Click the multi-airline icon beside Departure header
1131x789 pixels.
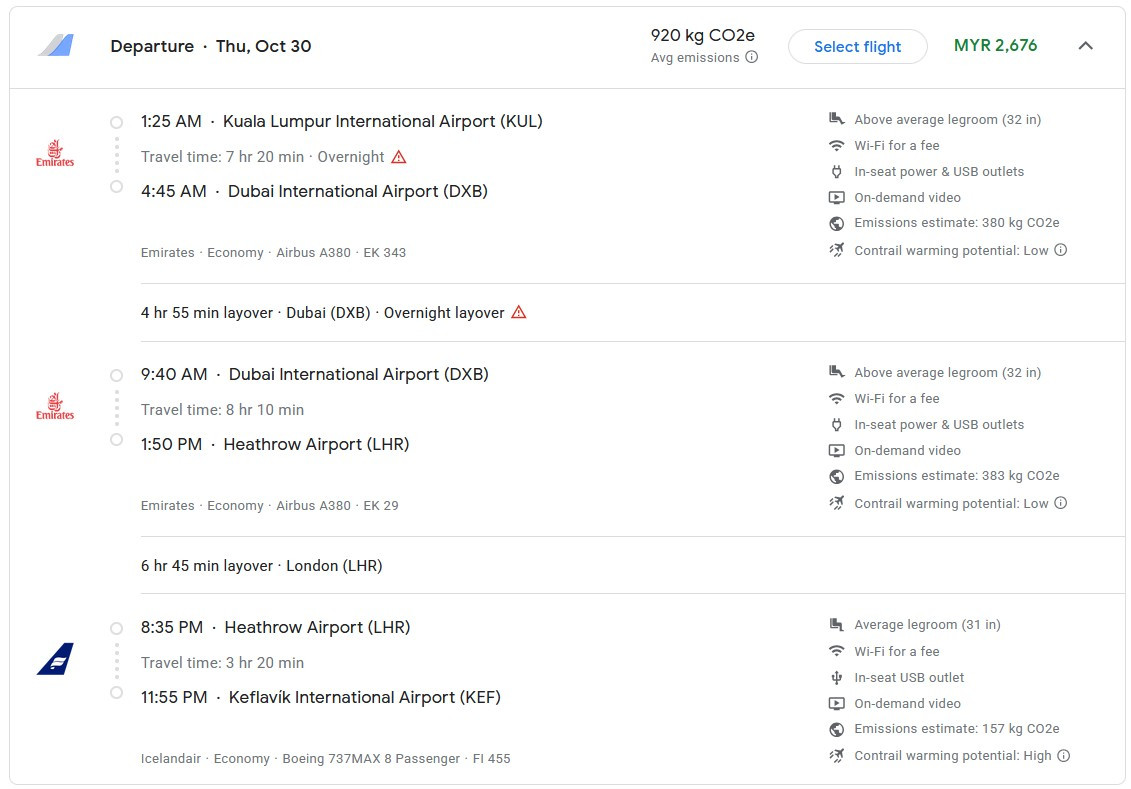click(56, 46)
